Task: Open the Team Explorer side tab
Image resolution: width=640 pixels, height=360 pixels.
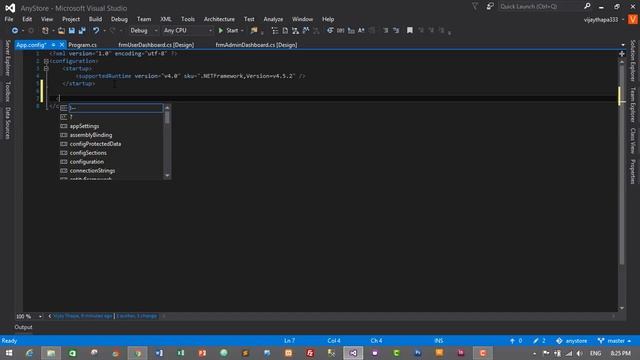Action: (x=633, y=105)
